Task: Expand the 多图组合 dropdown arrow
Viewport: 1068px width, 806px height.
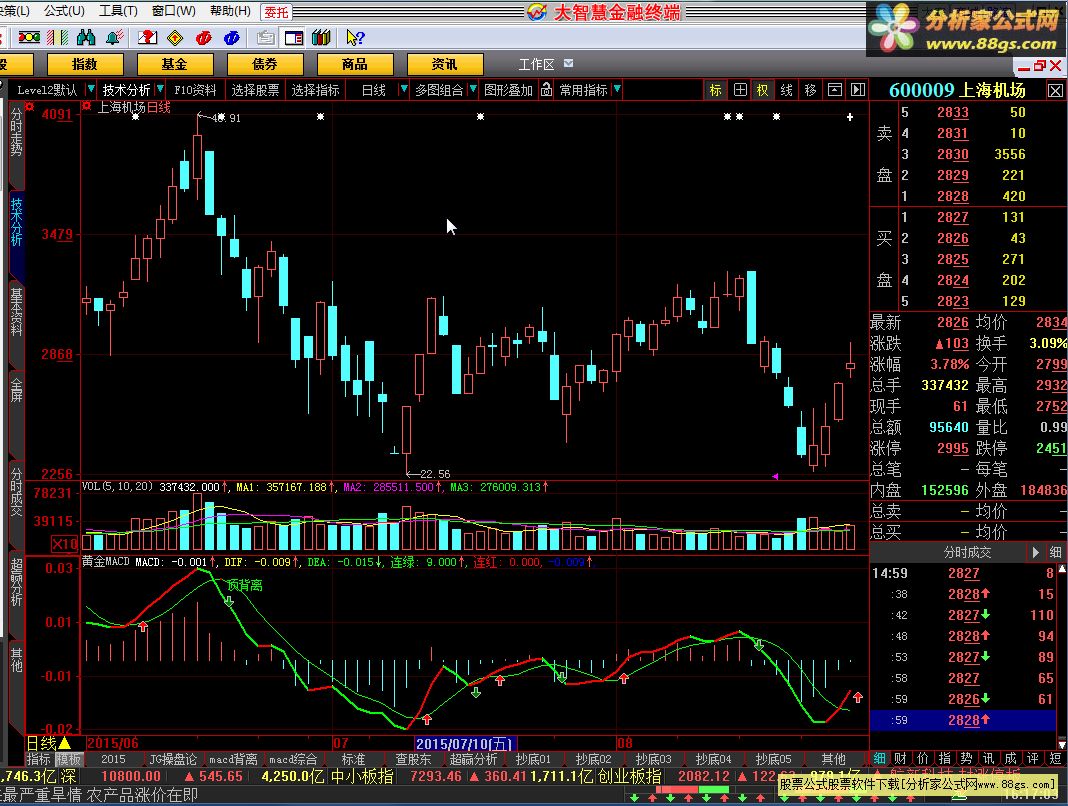Action: pyautogui.click(x=473, y=89)
